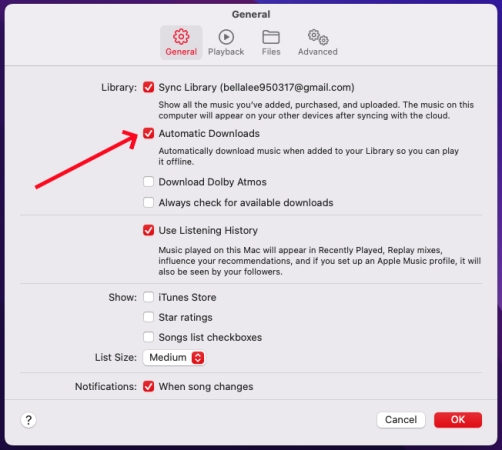This screenshot has width=502, height=450.
Task: Show iTunes Store checkbox
Action: tap(148, 297)
